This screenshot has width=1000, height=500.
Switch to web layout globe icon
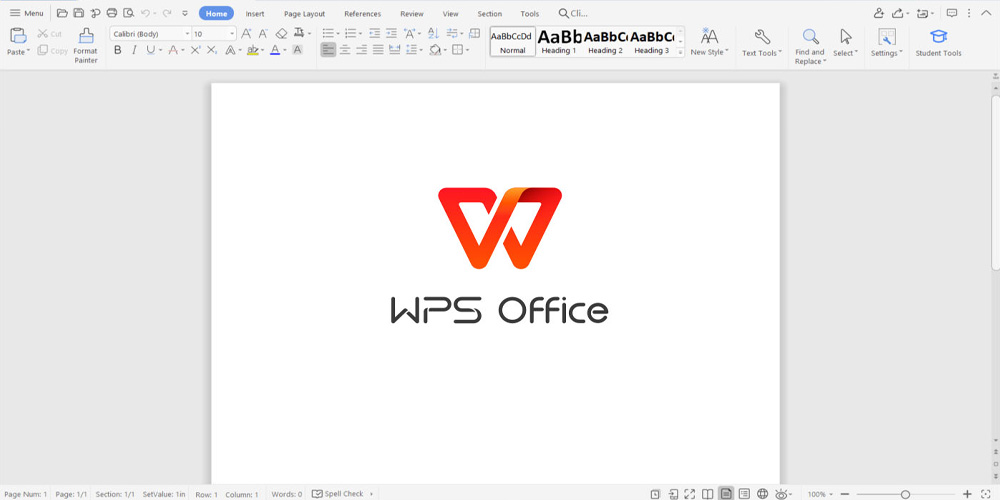point(762,494)
